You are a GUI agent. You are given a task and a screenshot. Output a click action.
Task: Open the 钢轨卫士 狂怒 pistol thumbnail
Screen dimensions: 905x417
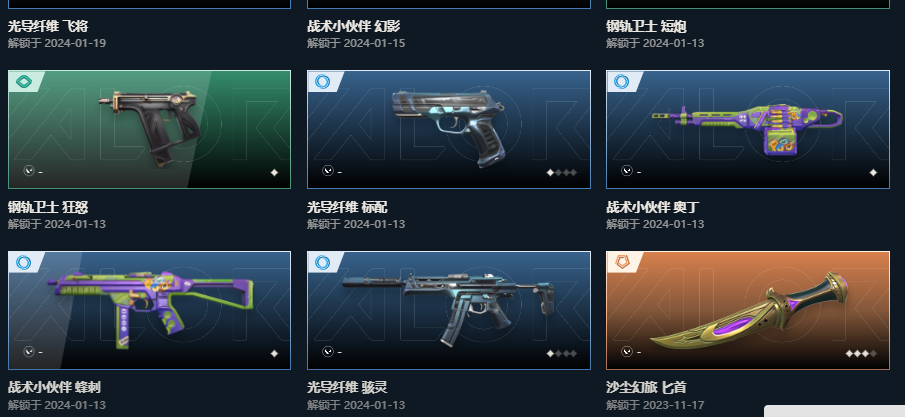click(149, 129)
